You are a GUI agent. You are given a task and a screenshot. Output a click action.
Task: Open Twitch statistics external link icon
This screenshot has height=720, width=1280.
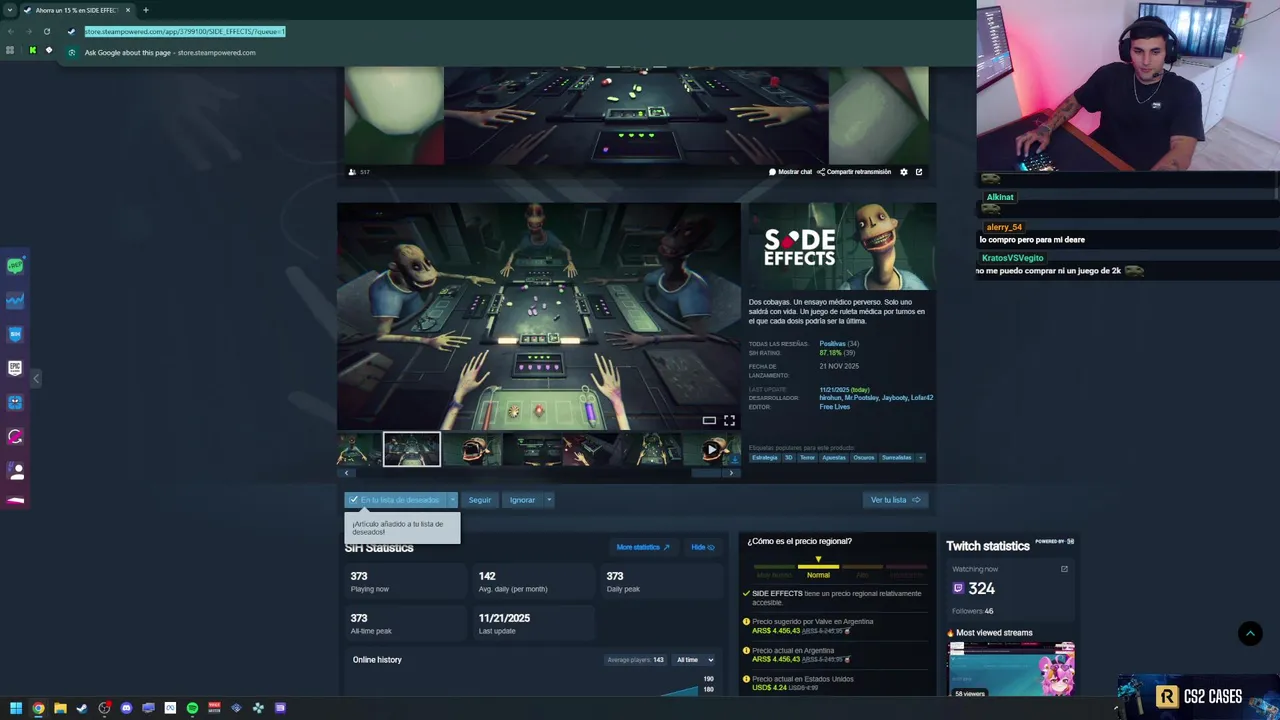(x=1064, y=569)
